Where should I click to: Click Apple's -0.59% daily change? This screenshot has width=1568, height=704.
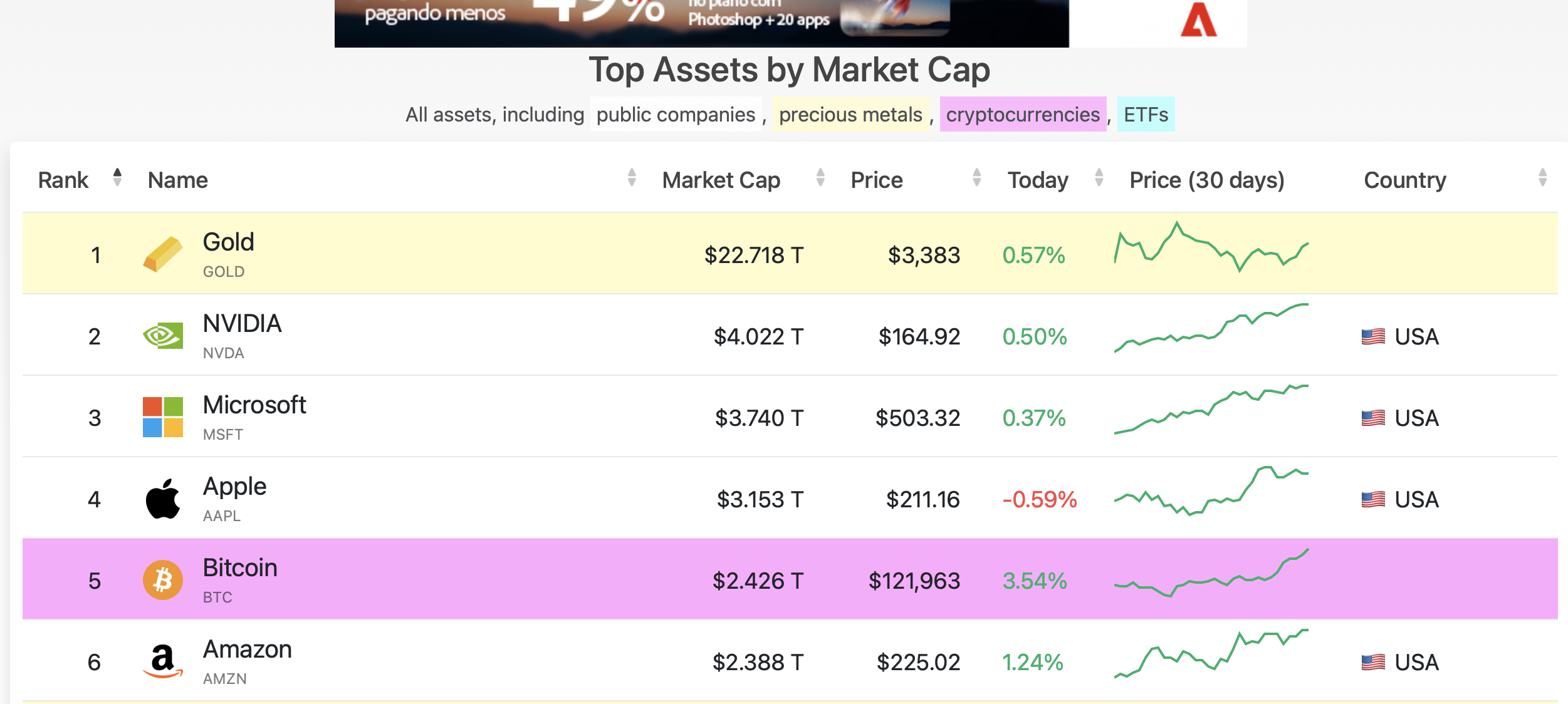tap(1040, 500)
